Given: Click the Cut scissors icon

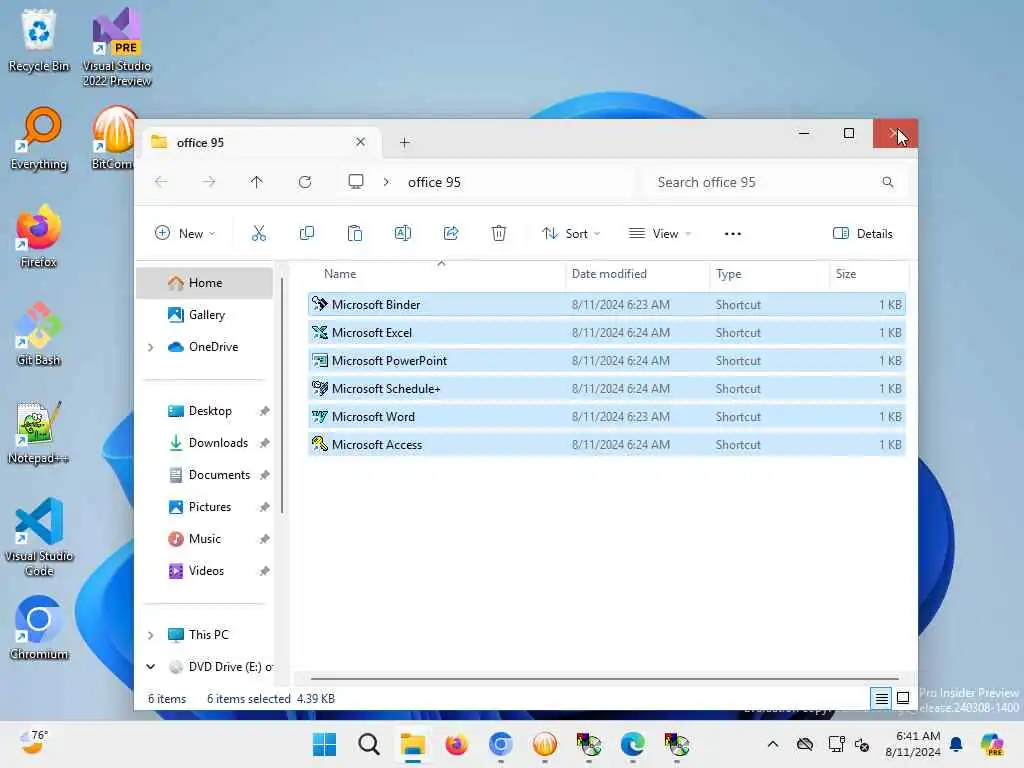Looking at the screenshot, I should [259, 233].
